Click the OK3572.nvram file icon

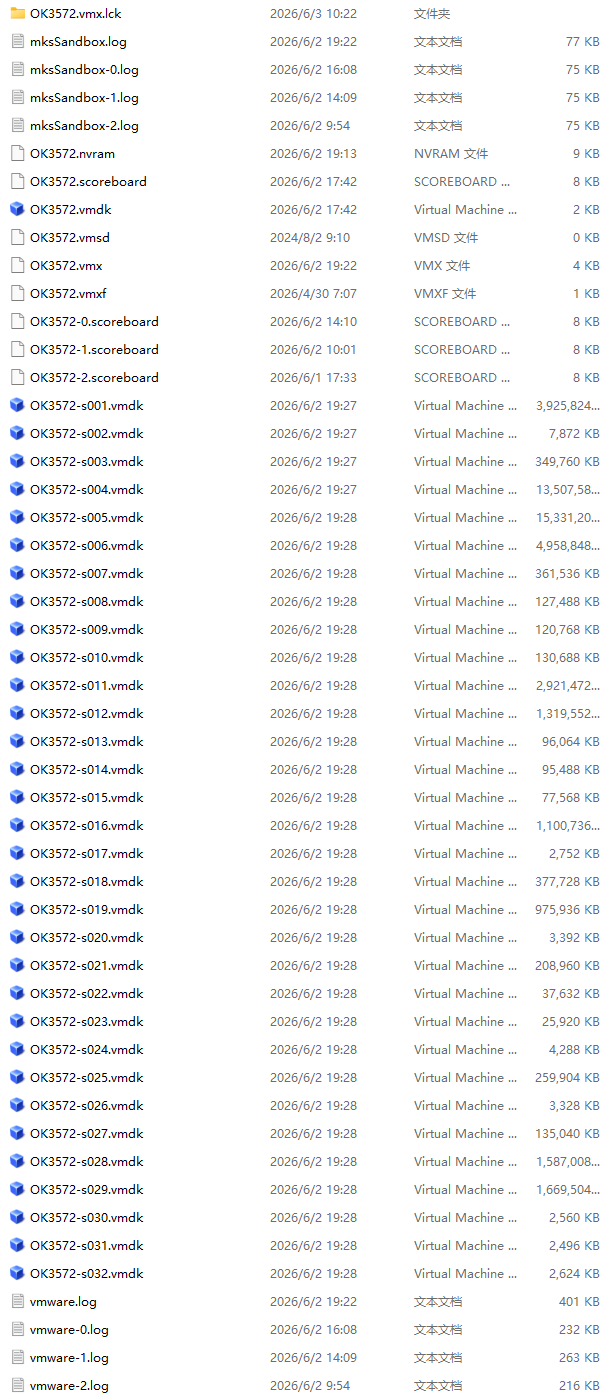click(x=17, y=154)
